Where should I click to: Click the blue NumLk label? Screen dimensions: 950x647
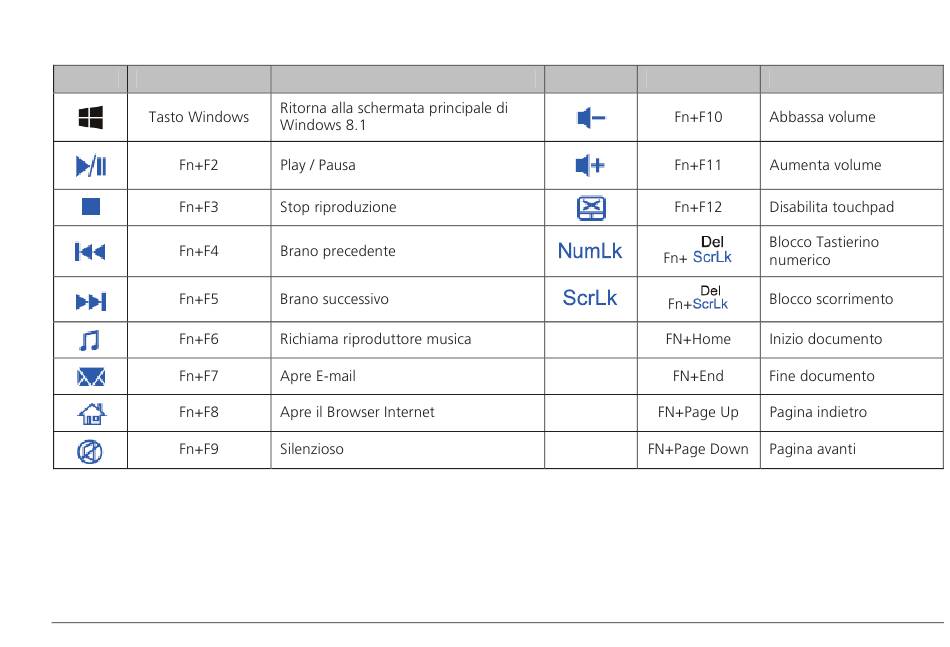pyautogui.click(x=590, y=251)
